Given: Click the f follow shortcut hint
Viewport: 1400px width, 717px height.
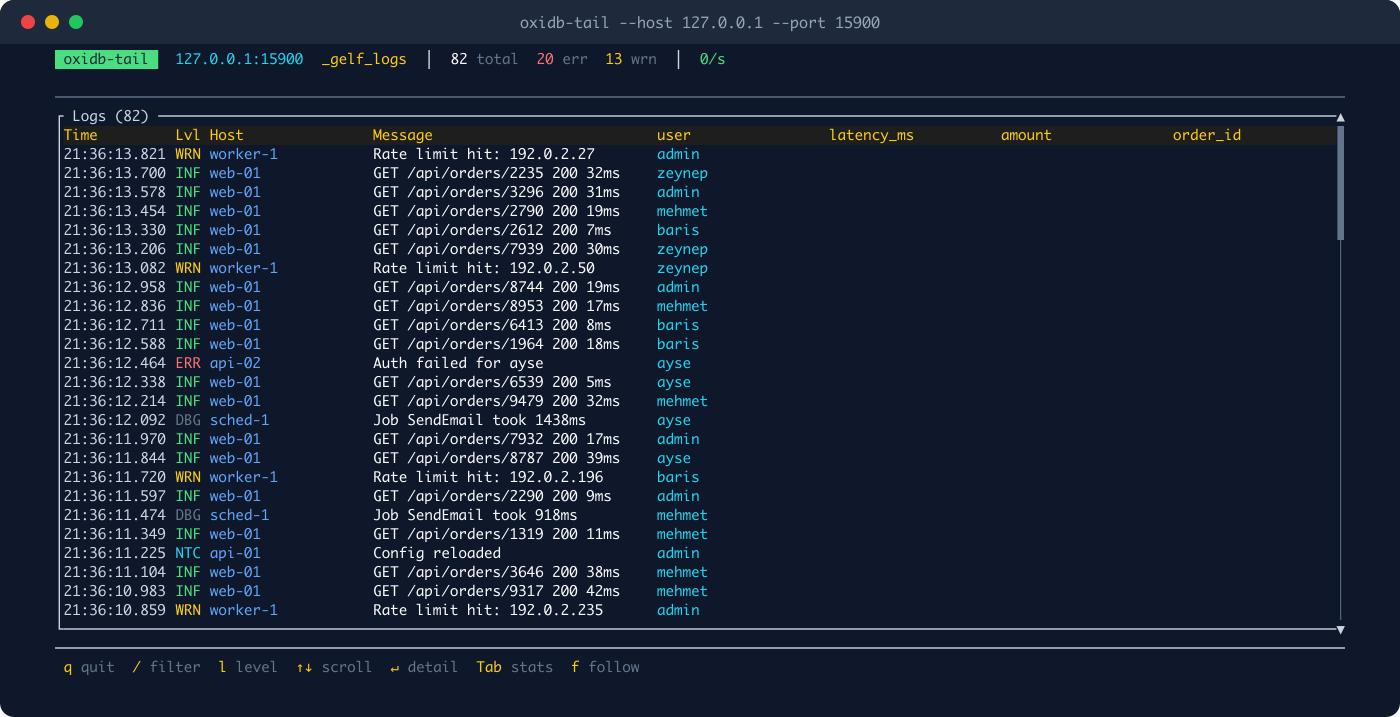Looking at the screenshot, I should tap(605, 667).
